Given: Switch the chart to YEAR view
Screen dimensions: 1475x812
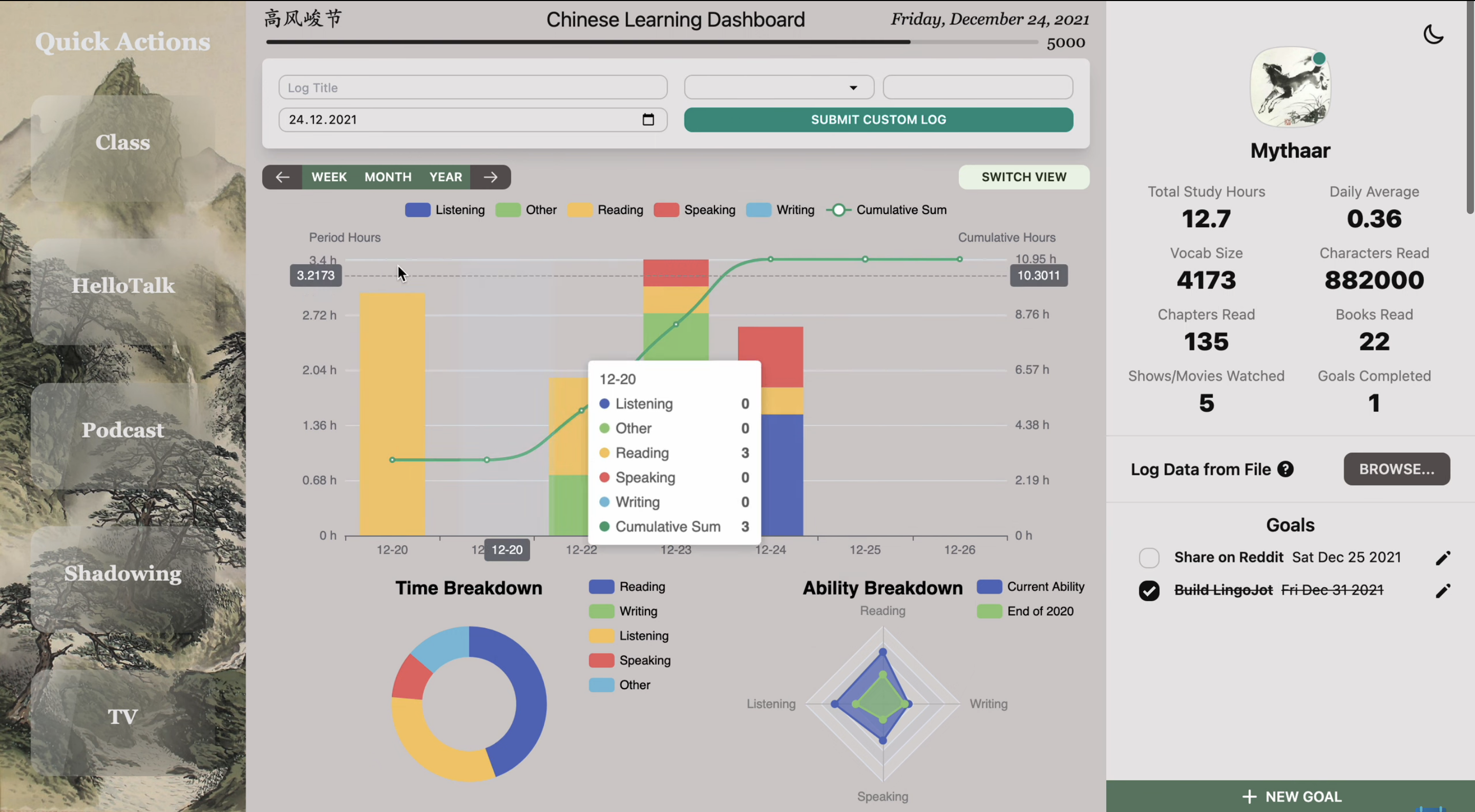Looking at the screenshot, I should point(446,177).
